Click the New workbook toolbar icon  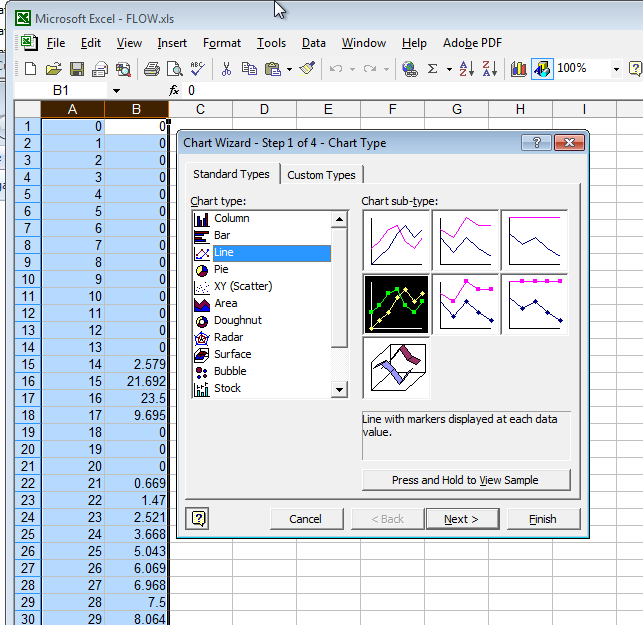(x=30, y=68)
